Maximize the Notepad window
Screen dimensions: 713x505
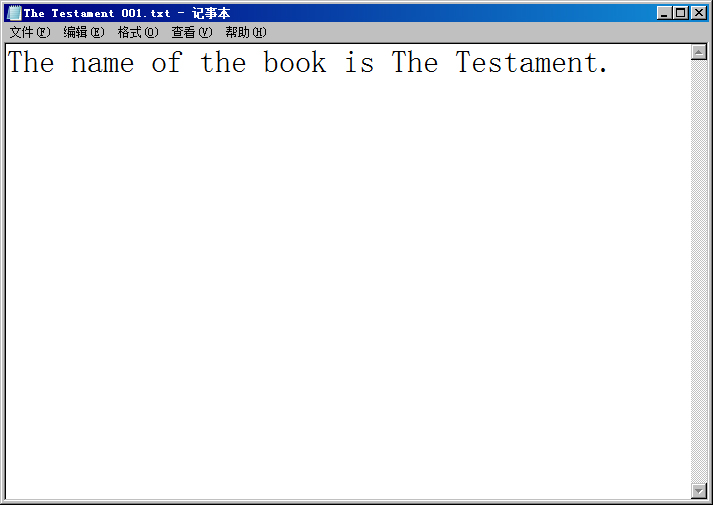click(x=681, y=13)
